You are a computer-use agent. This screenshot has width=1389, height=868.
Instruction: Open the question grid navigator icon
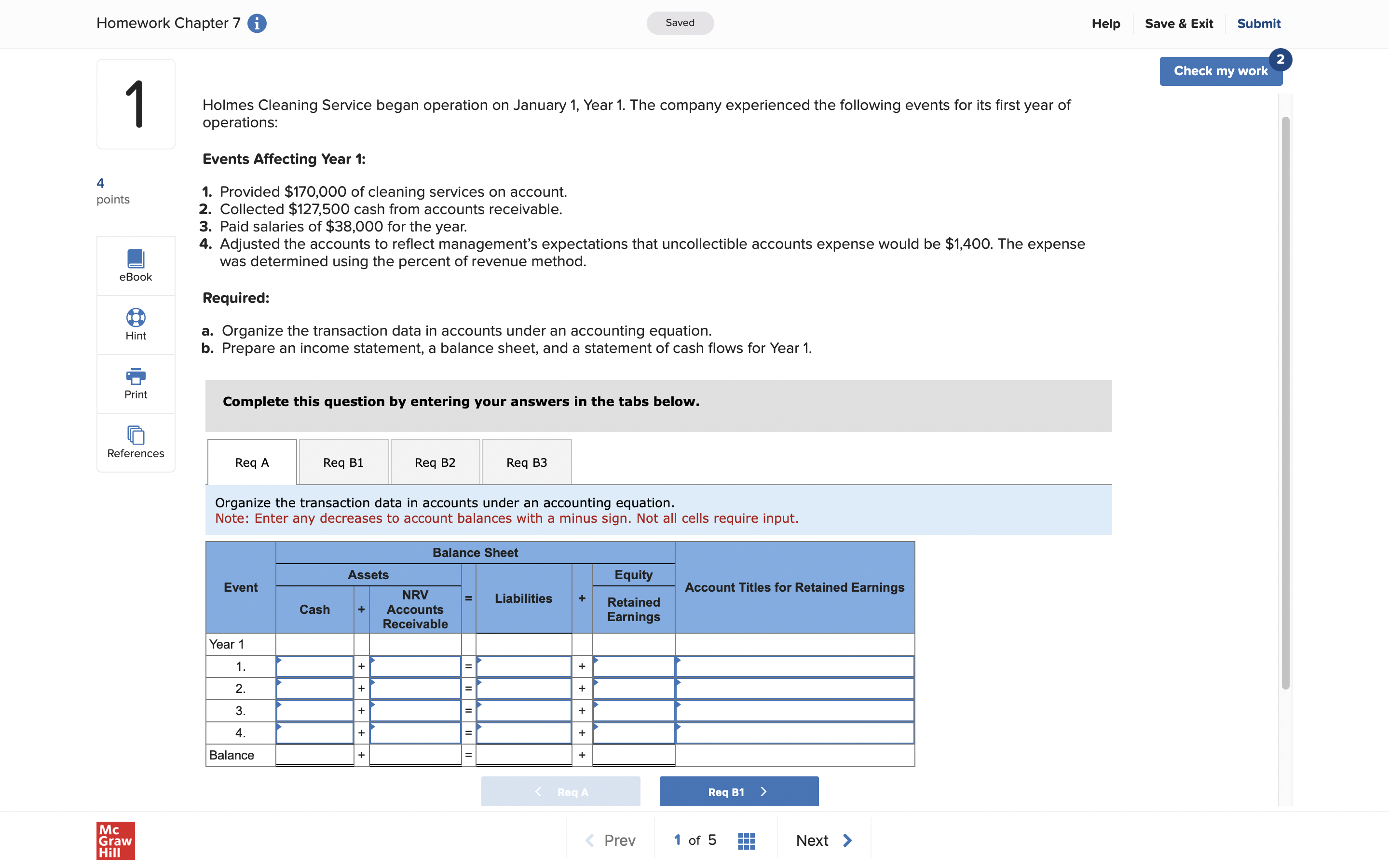point(746,841)
